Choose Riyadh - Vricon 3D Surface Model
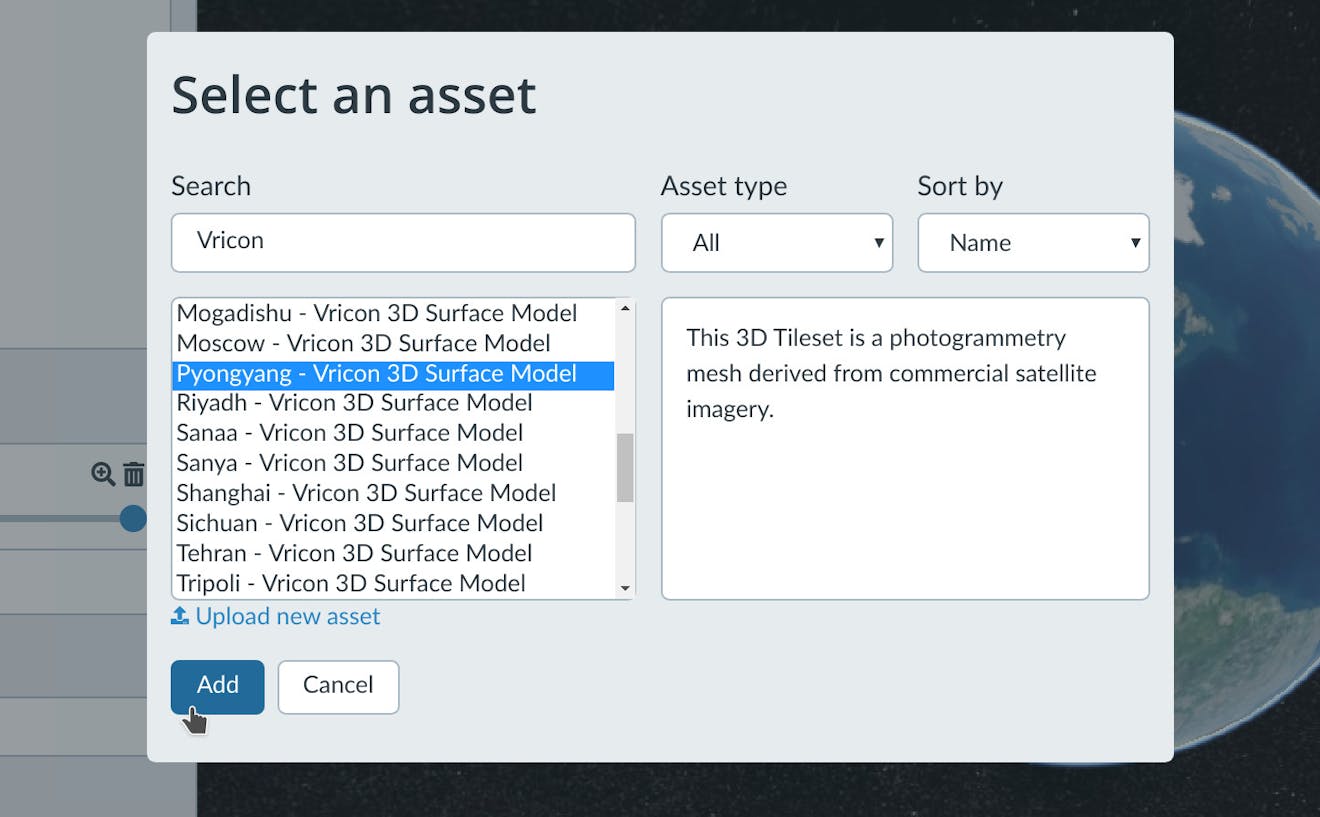Viewport: 1320px width, 817px height. point(354,403)
